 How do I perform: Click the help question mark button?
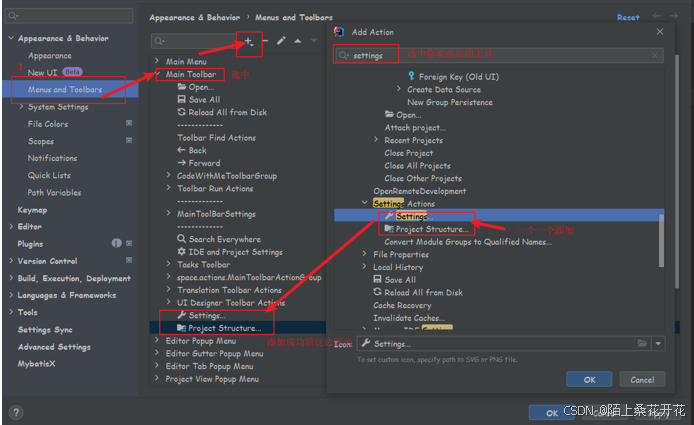(x=16, y=413)
